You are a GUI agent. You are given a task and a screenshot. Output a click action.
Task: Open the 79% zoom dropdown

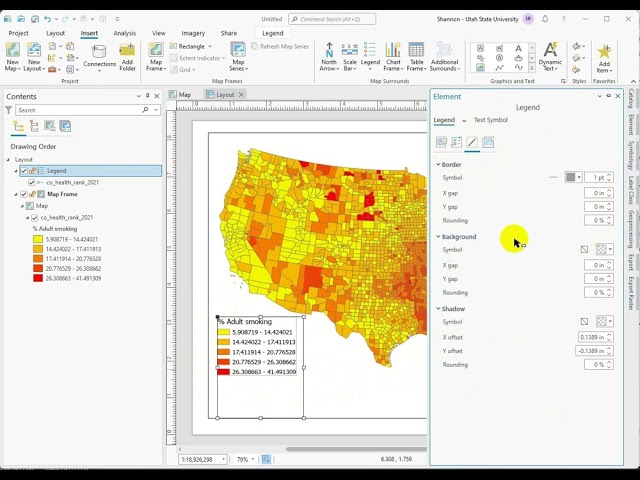[253, 460]
